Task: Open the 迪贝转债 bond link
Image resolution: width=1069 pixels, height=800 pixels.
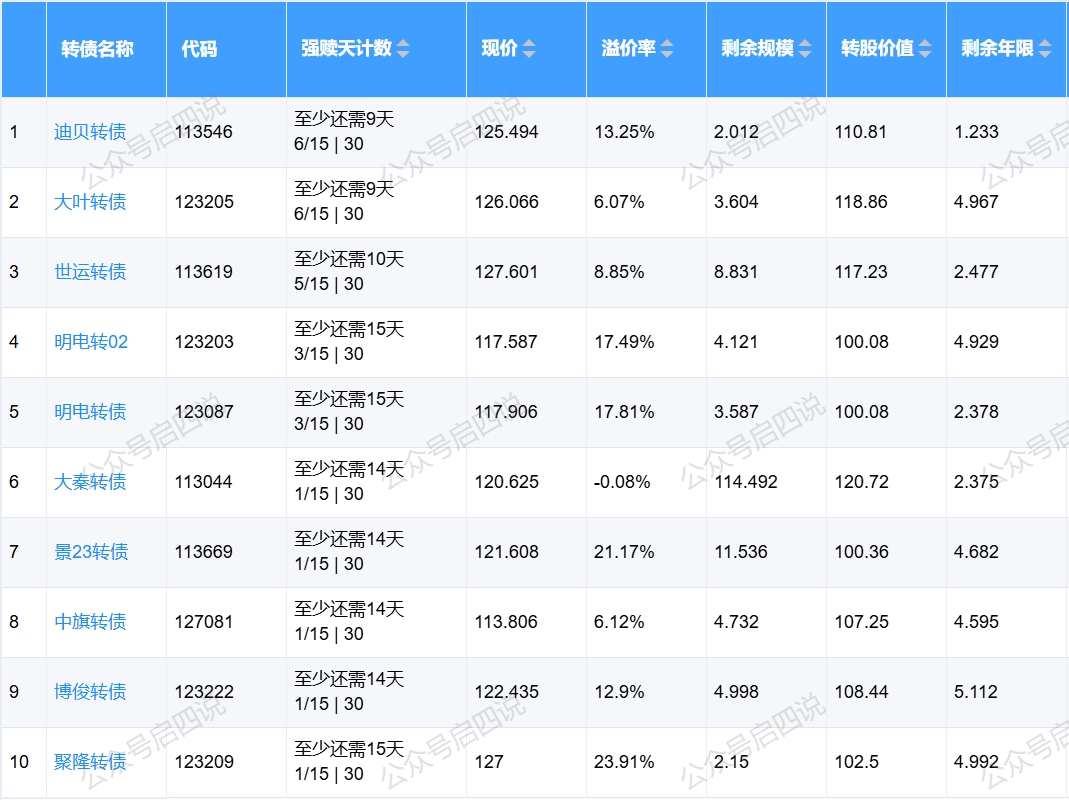Action: pos(90,132)
